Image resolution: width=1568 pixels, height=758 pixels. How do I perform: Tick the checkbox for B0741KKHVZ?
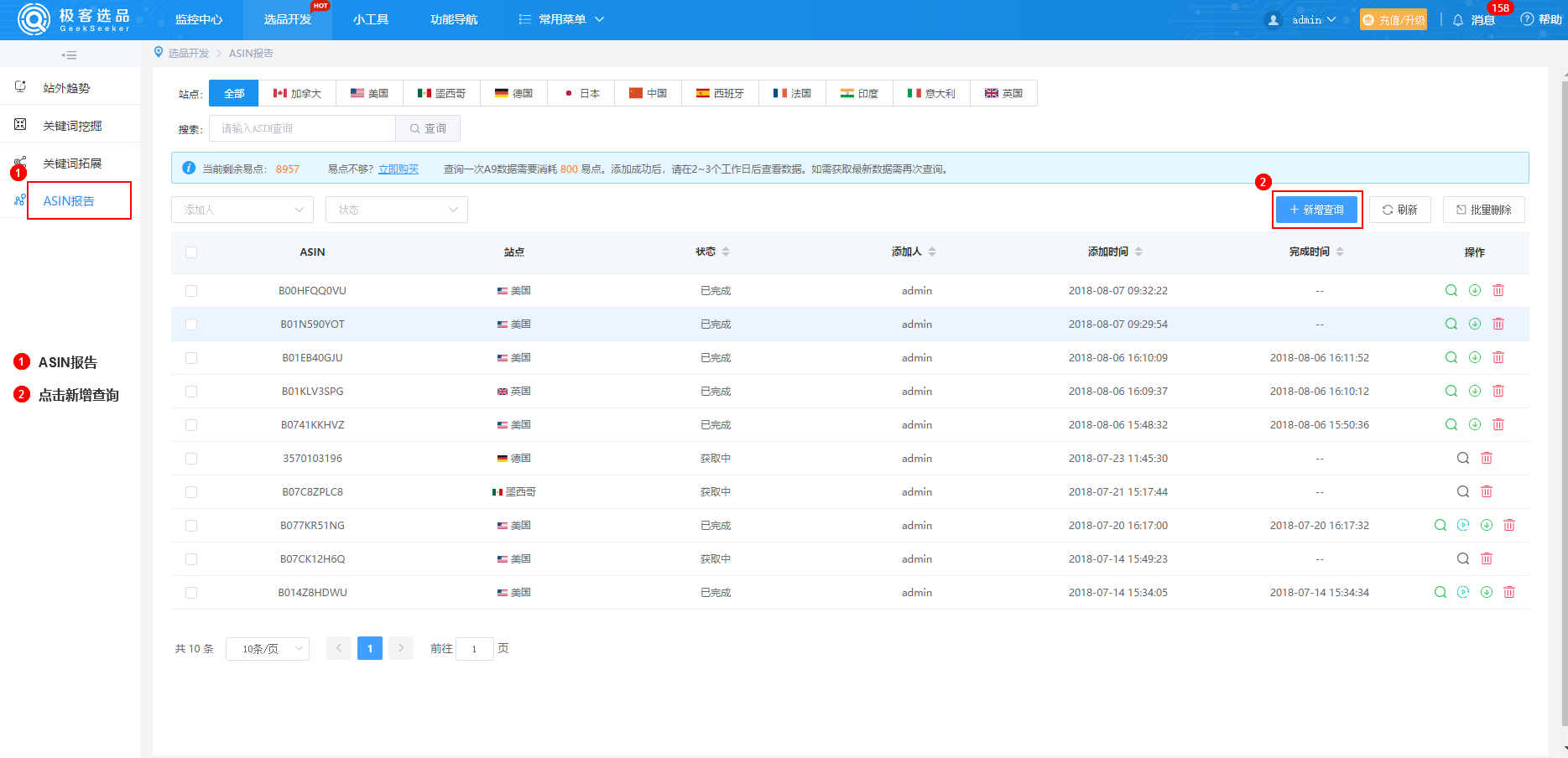point(191,425)
